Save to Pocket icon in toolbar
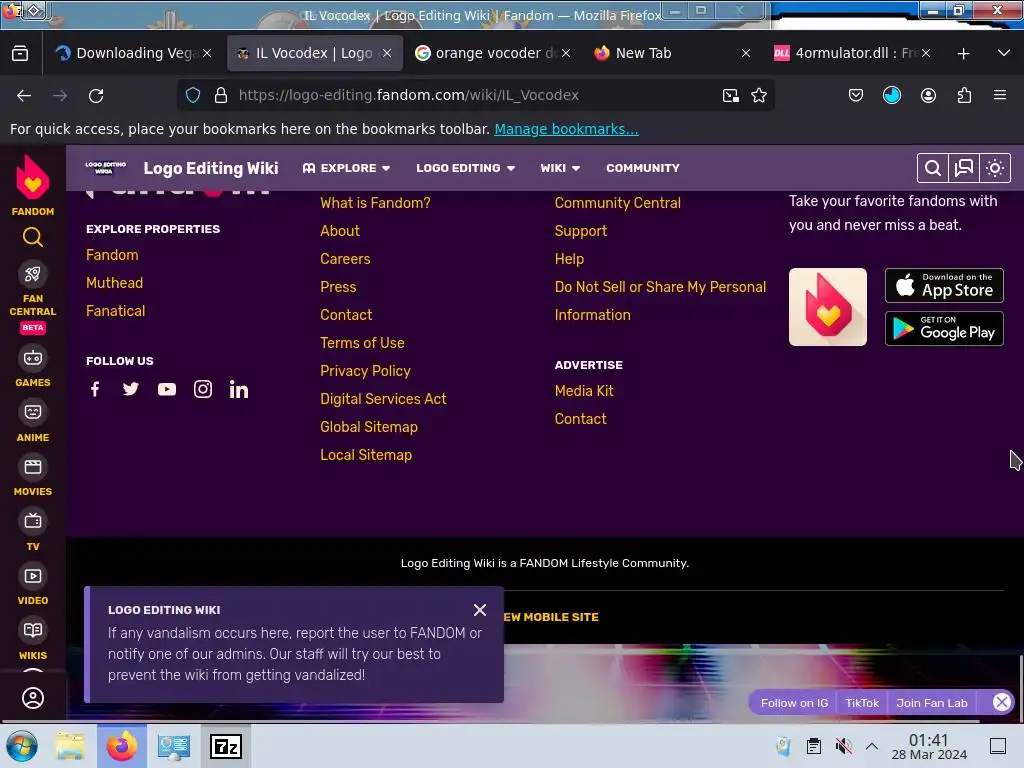This screenshot has height=768, width=1024. click(856, 95)
